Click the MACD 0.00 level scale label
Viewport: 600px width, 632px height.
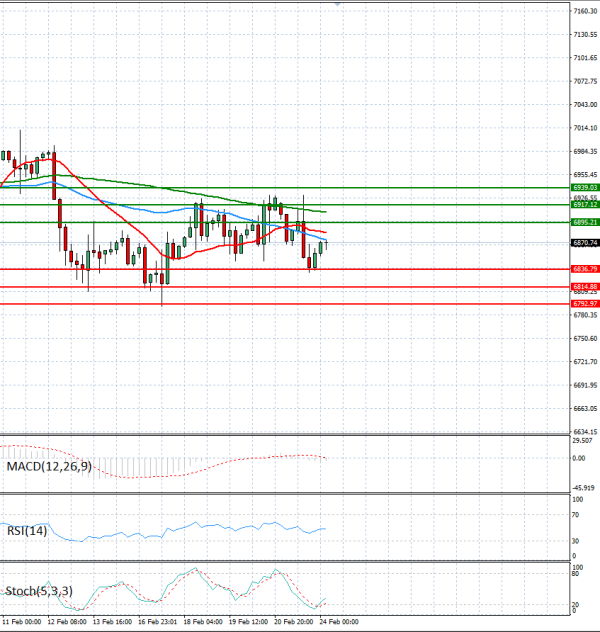click(580, 458)
